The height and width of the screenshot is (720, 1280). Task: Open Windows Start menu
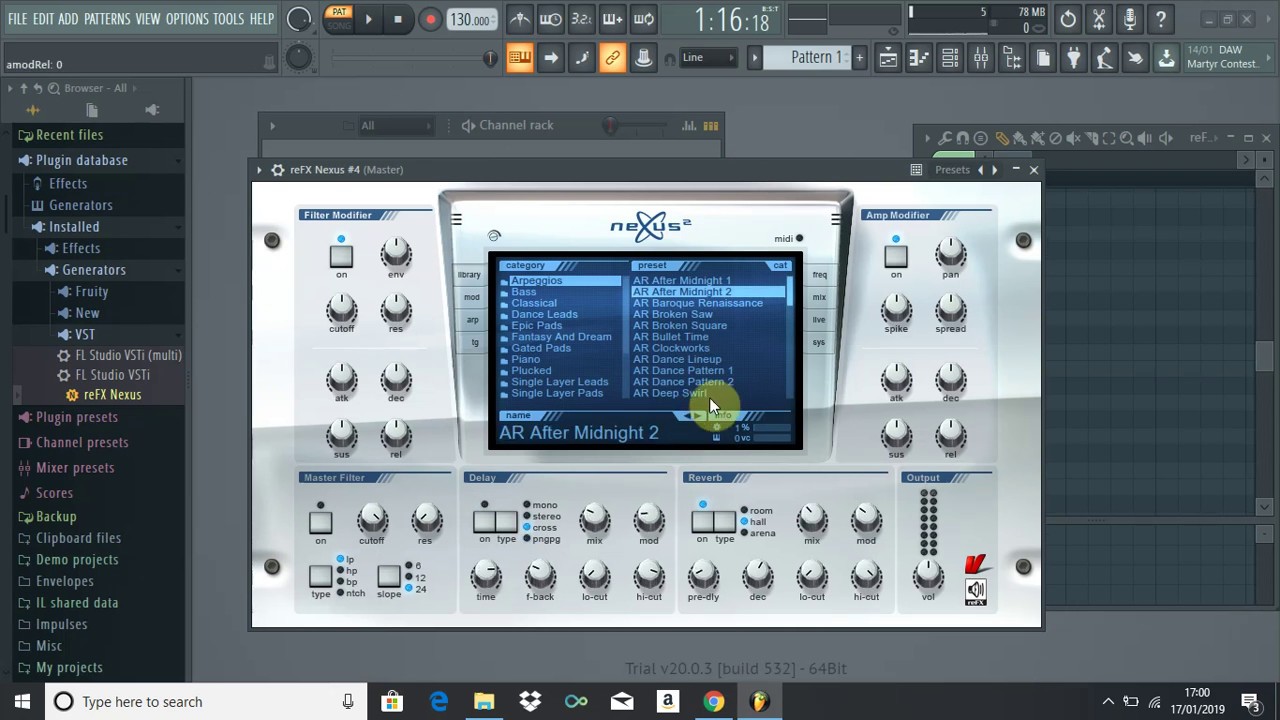tap(22, 702)
